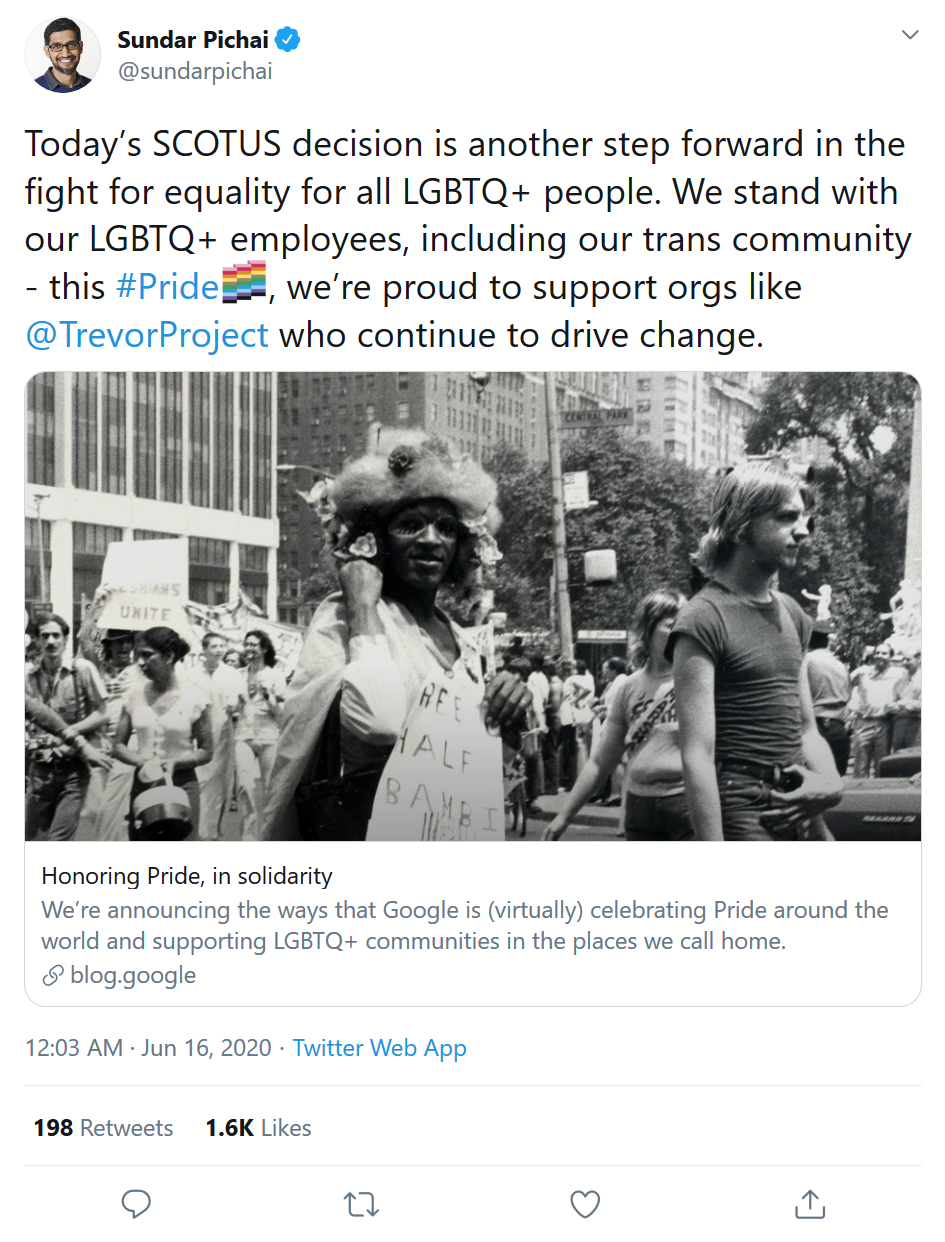
Task: View the 1.6K Likes list
Action: [x=258, y=1128]
